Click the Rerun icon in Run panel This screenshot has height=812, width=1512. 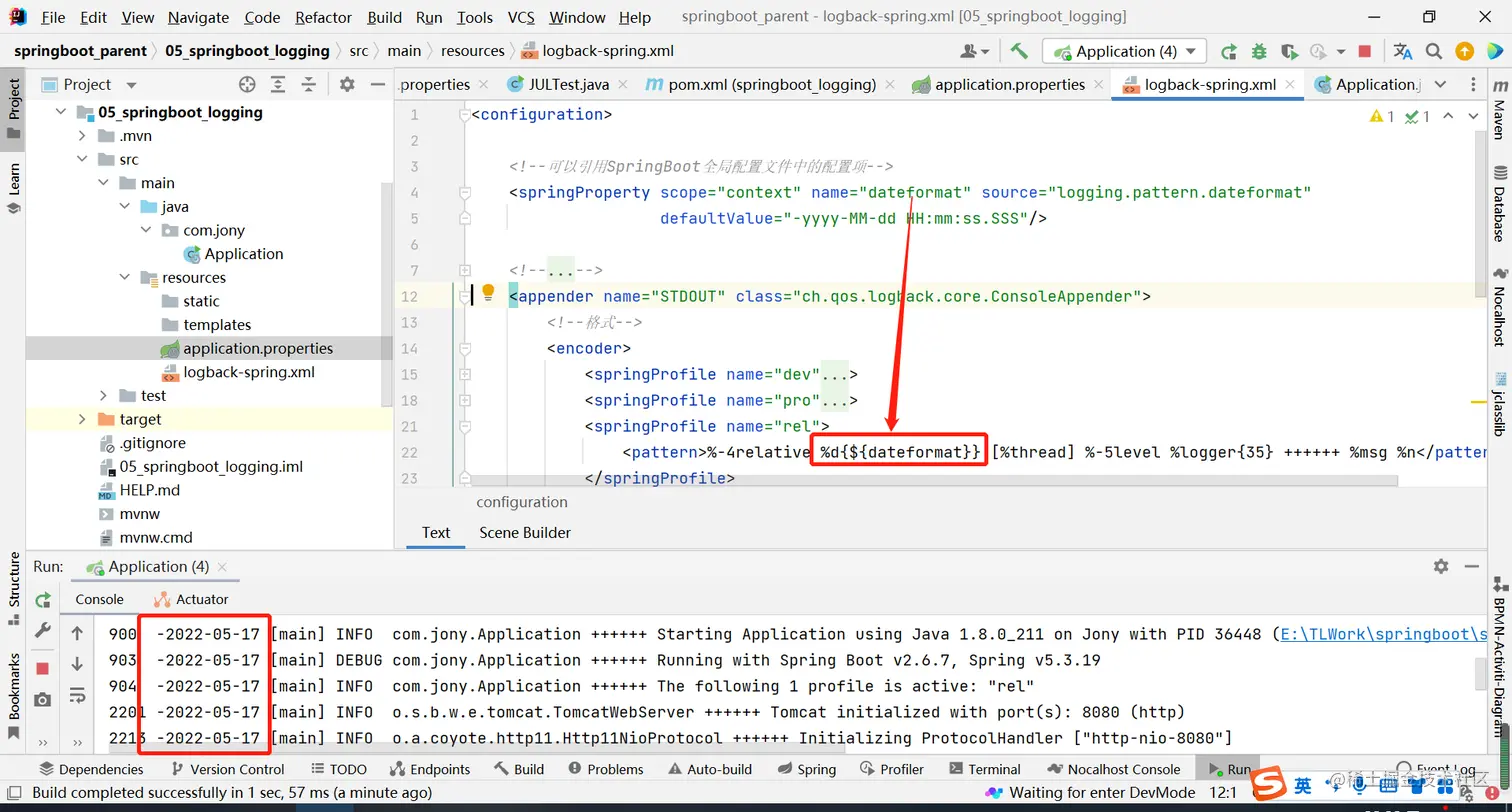click(42, 600)
